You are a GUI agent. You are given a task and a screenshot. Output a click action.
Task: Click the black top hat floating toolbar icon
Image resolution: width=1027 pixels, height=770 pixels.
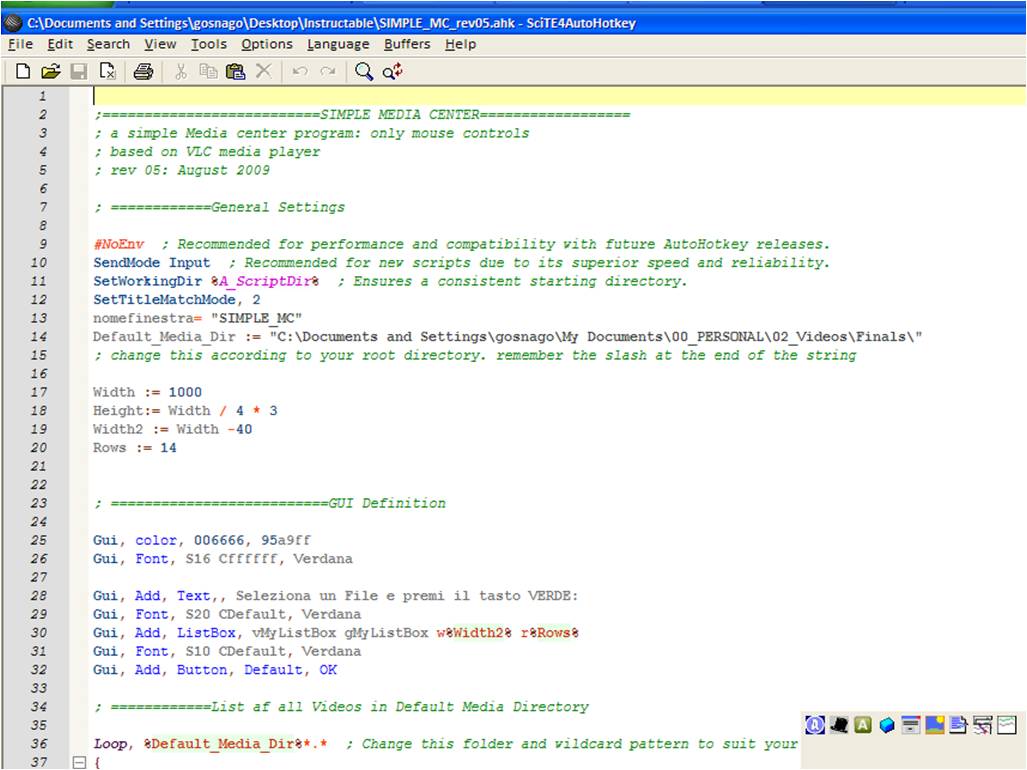pos(839,725)
